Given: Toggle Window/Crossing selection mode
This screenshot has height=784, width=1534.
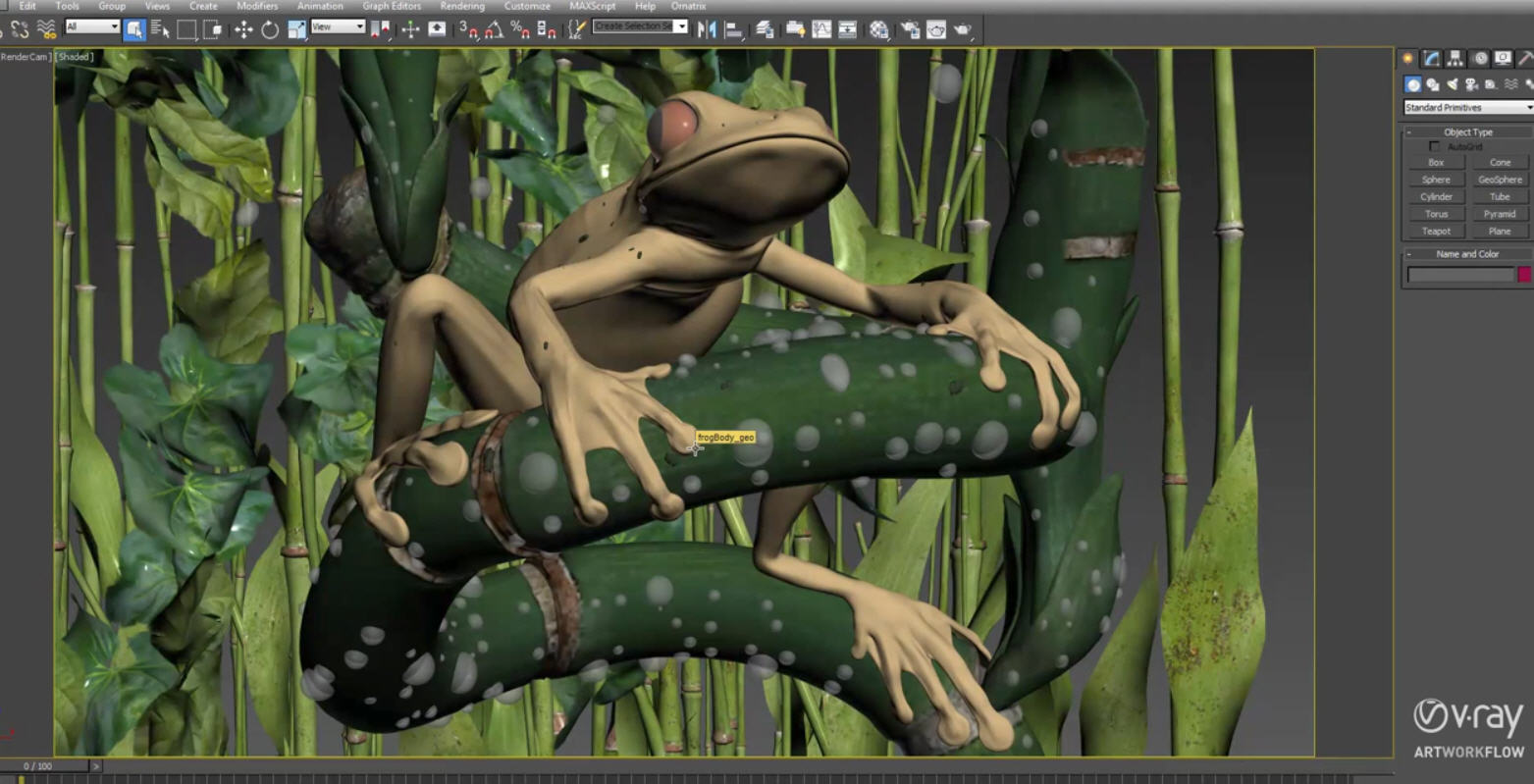Looking at the screenshot, I should tap(212, 29).
